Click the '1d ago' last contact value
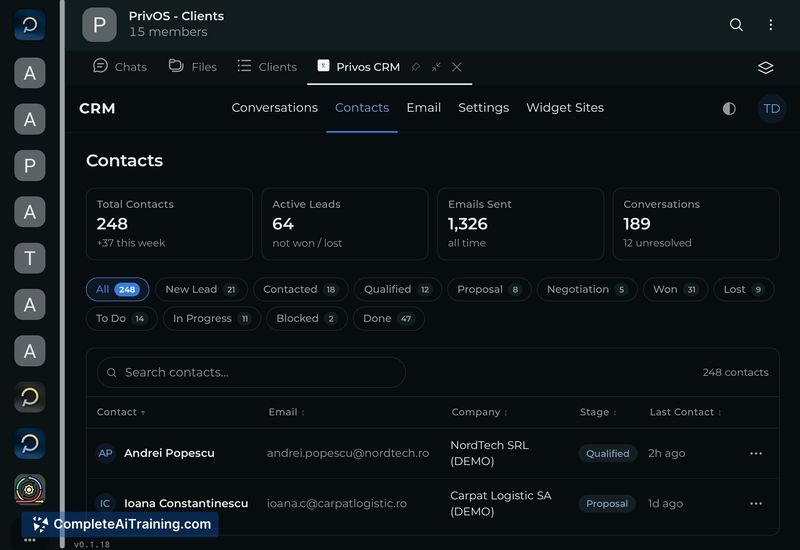This screenshot has height=550, width=800. [x=665, y=503]
